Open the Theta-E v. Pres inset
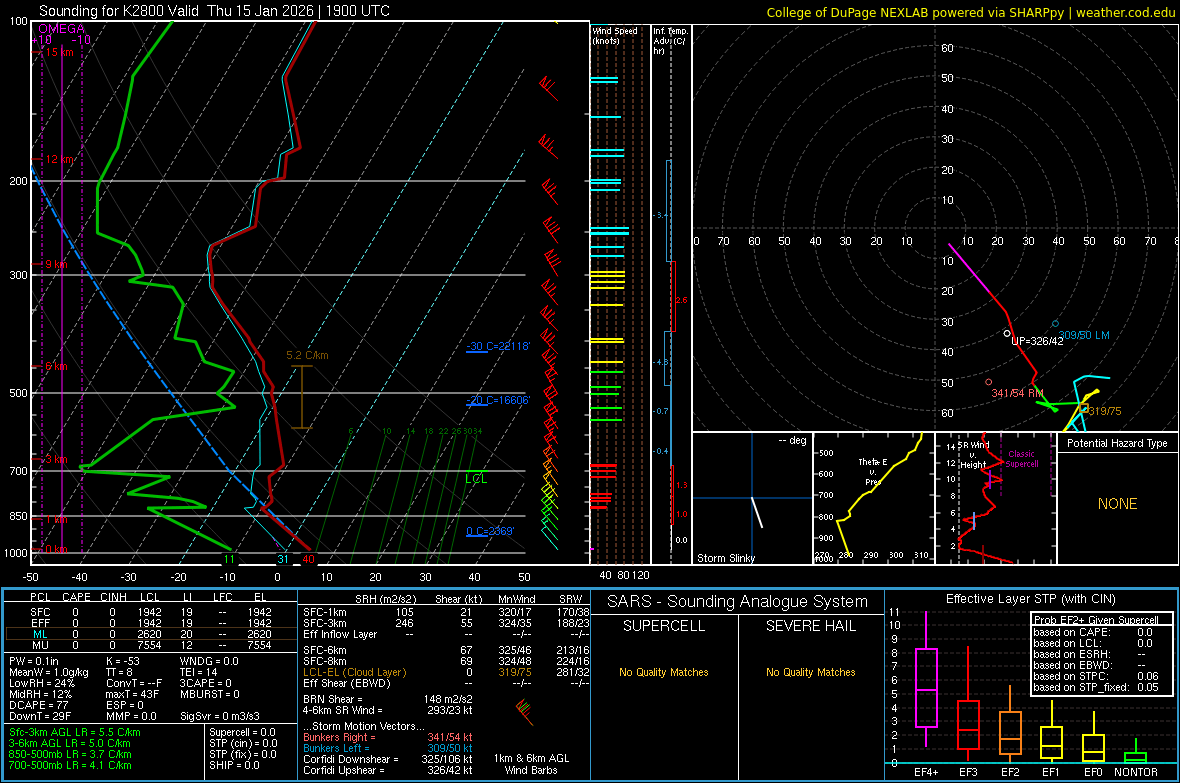1180x783 pixels. point(874,498)
